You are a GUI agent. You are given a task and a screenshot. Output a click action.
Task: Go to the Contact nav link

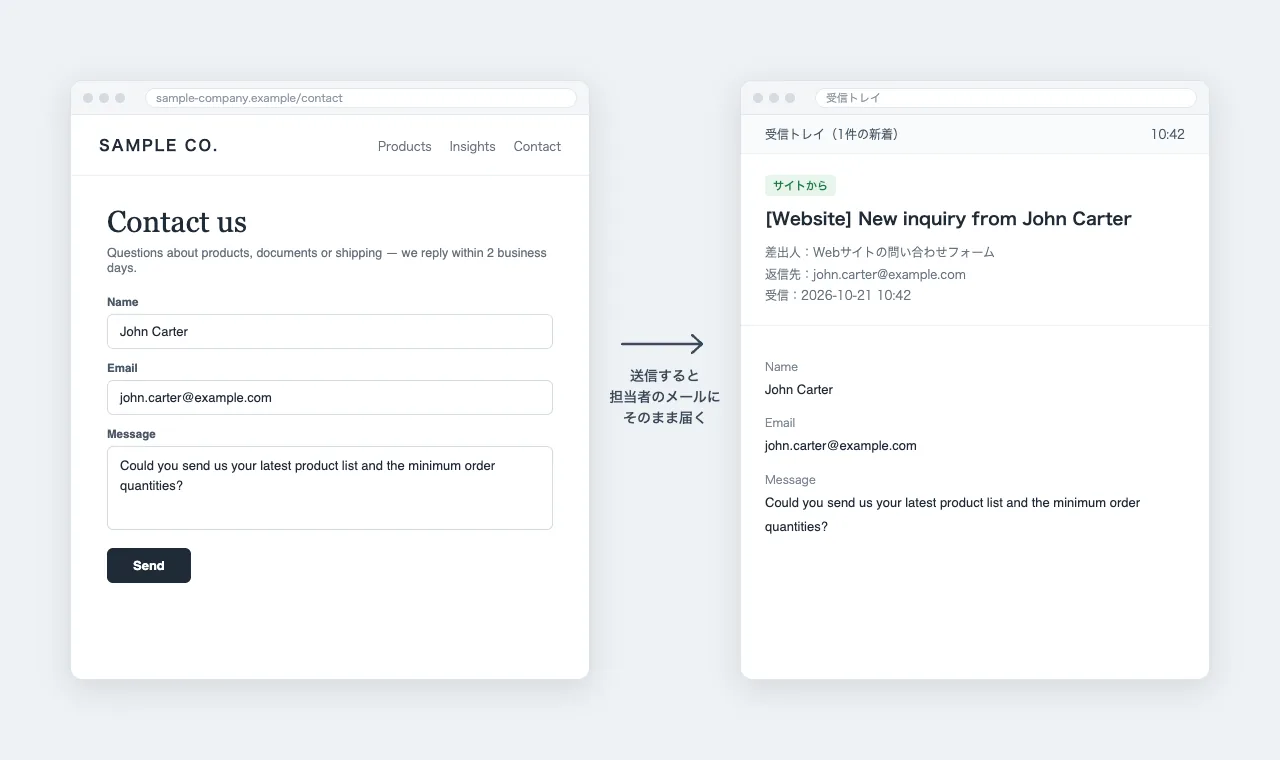[x=537, y=146]
